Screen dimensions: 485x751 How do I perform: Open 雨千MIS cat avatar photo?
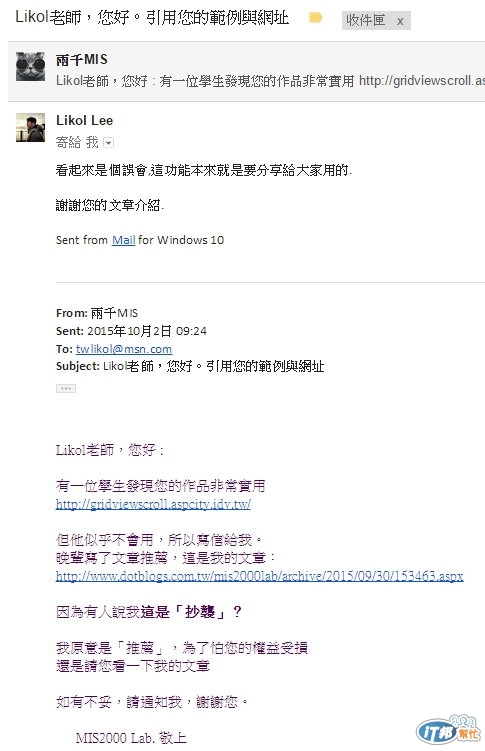tap(31, 66)
